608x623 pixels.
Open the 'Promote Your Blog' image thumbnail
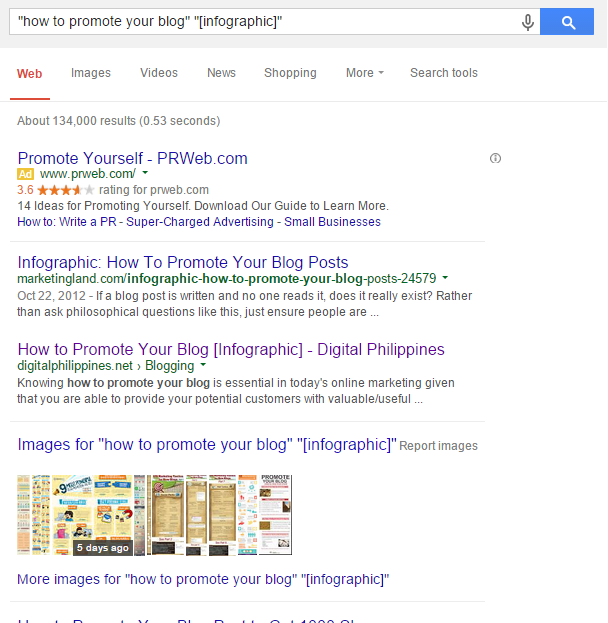[x=275, y=515]
